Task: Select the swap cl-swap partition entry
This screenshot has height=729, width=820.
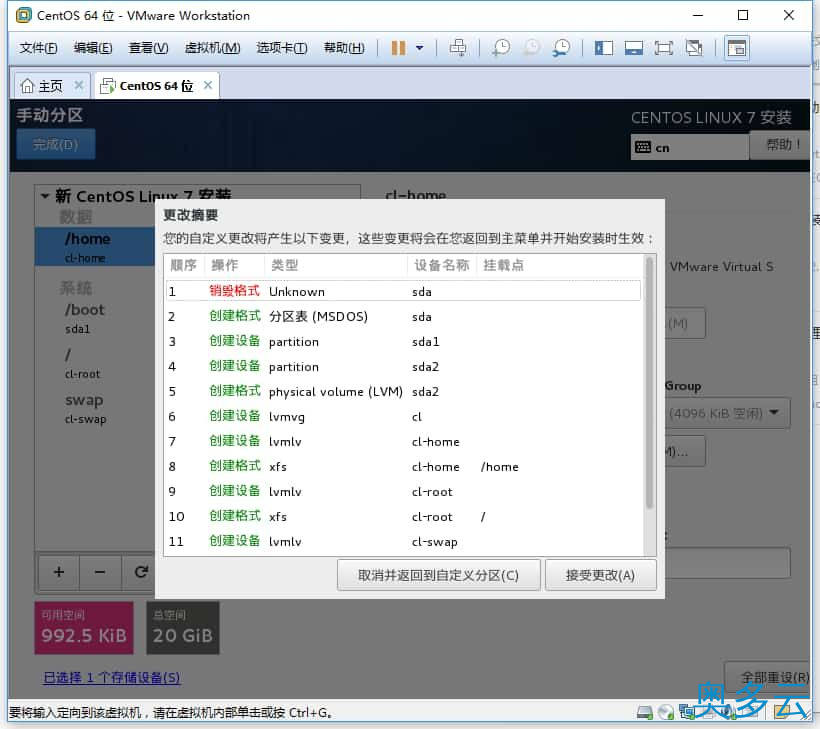Action: coord(95,408)
